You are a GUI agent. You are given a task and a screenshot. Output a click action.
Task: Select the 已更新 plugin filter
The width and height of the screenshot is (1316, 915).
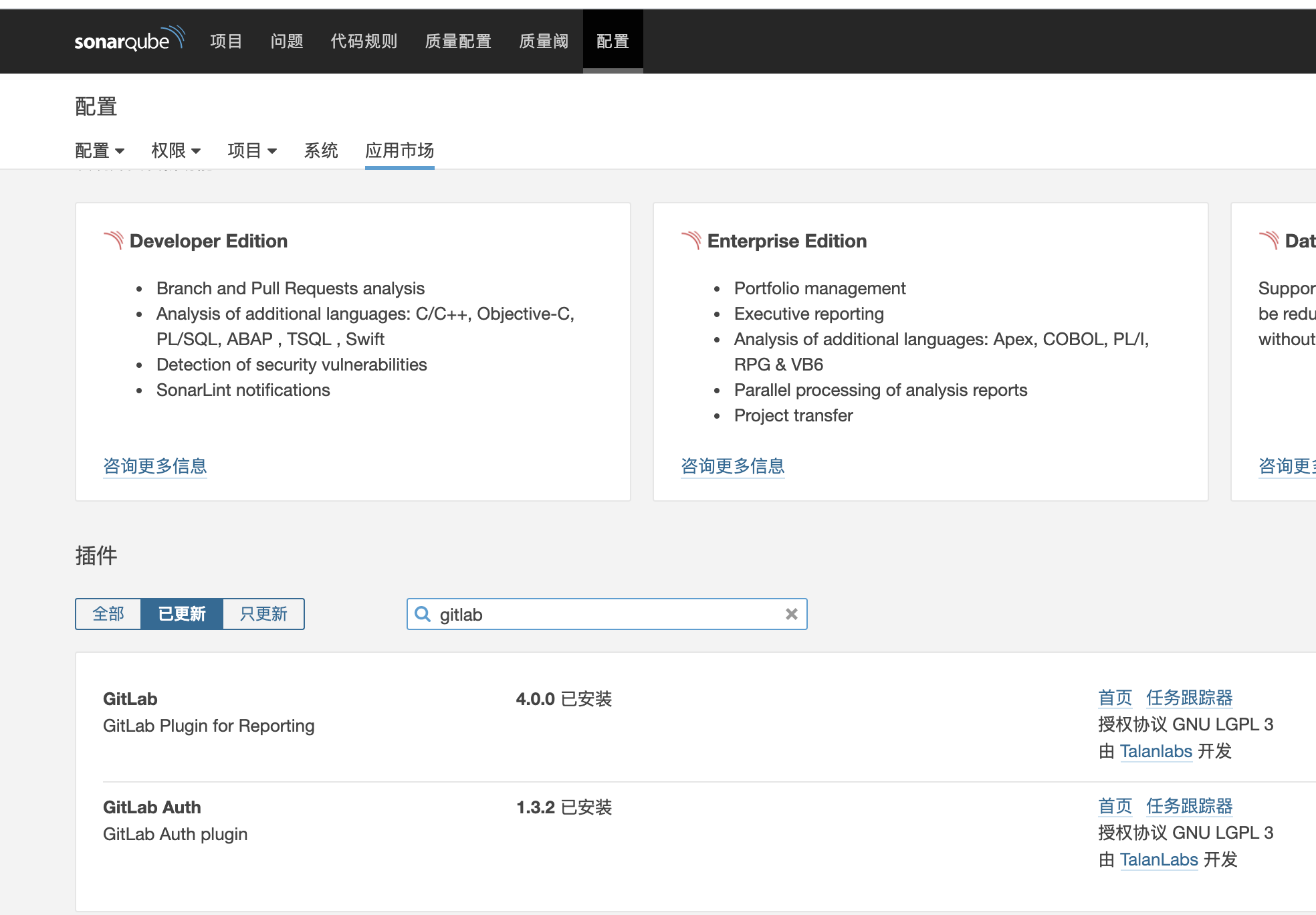(x=182, y=614)
